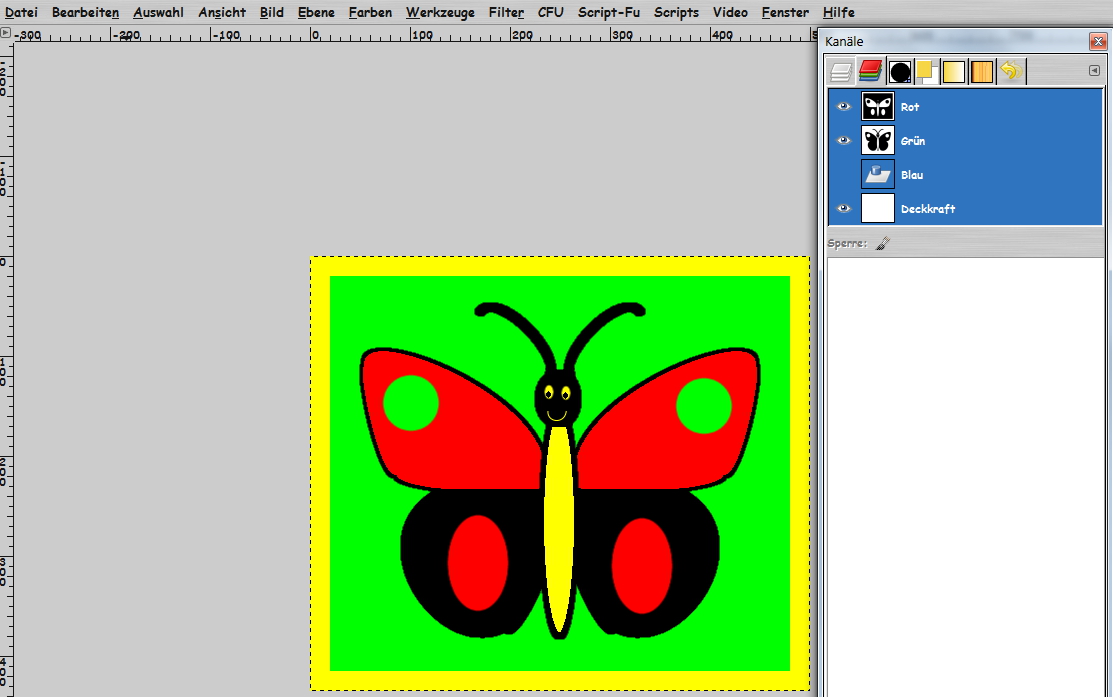
Task: Open the Gradients dock tab
Action: point(954,72)
